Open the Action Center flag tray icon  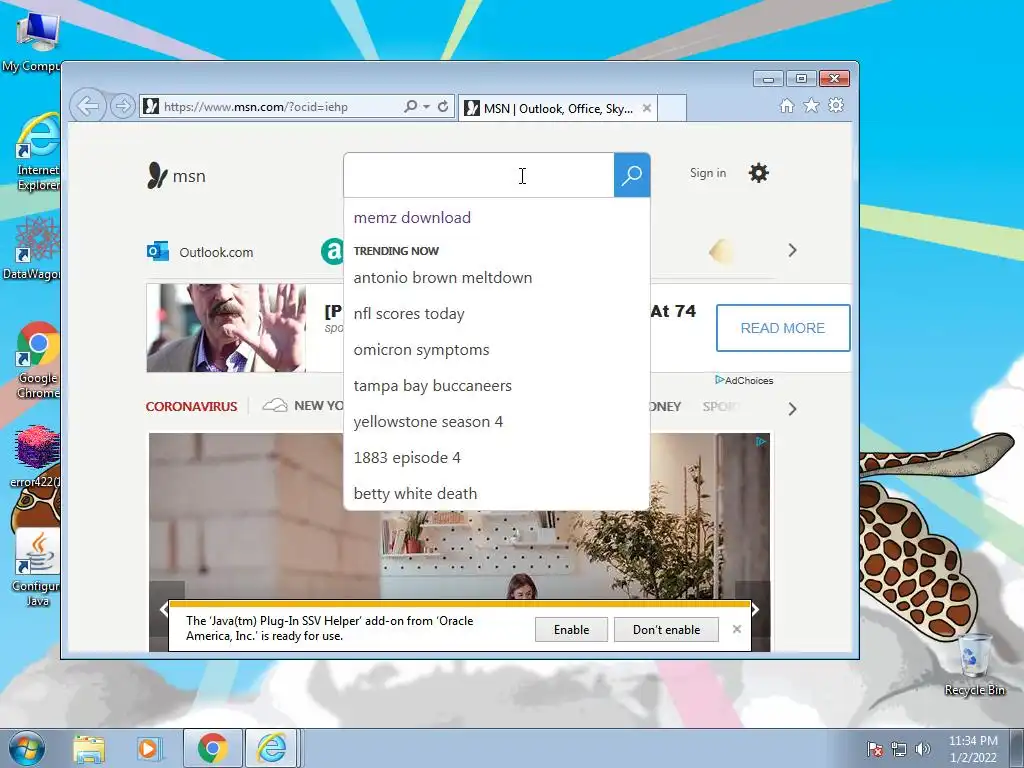[875, 748]
